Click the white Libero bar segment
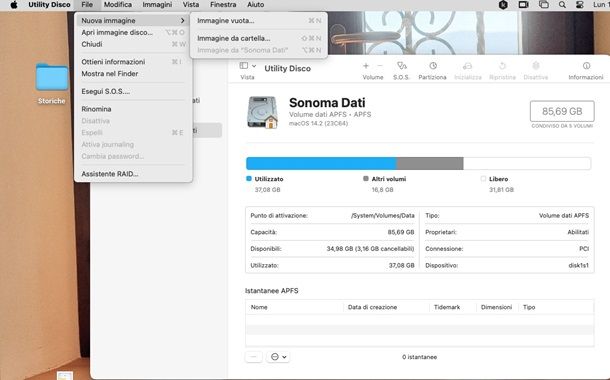This screenshot has width=610, height=380. pyautogui.click(x=527, y=163)
